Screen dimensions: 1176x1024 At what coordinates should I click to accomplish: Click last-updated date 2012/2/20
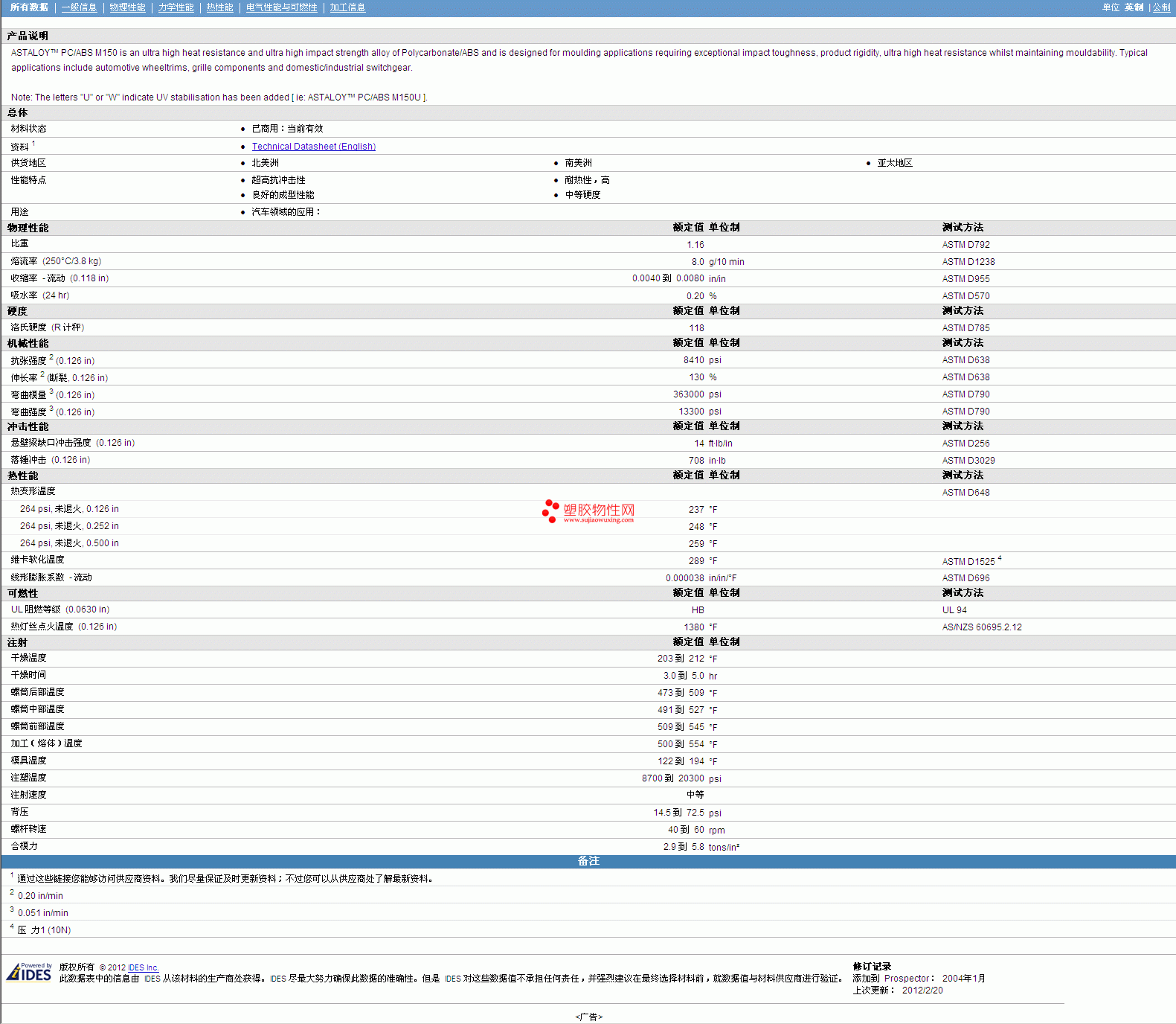[x=922, y=991]
